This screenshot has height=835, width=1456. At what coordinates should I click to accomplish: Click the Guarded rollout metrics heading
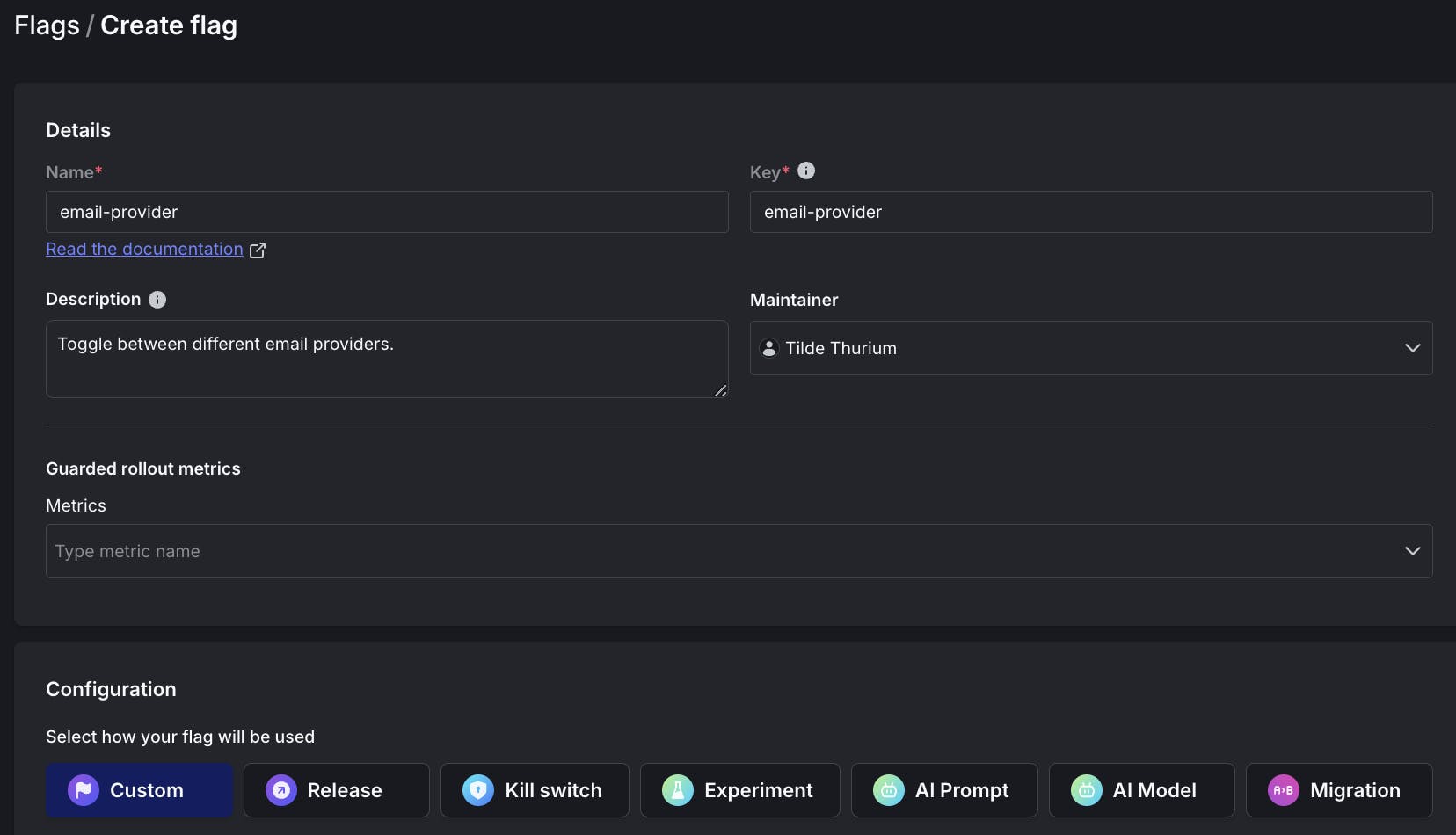click(x=143, y=468)
